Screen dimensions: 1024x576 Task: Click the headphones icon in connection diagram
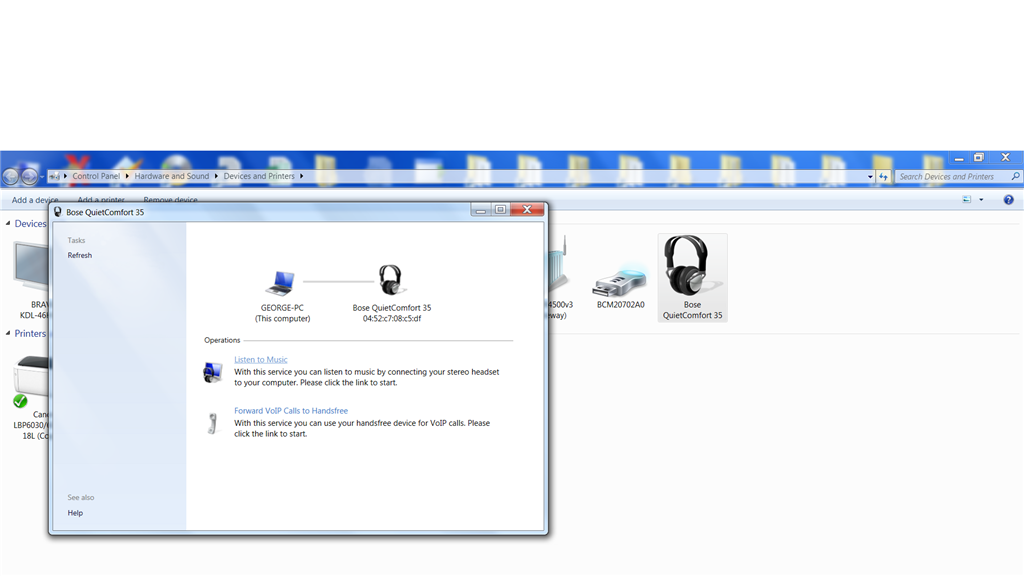click(x=391, y=280)
